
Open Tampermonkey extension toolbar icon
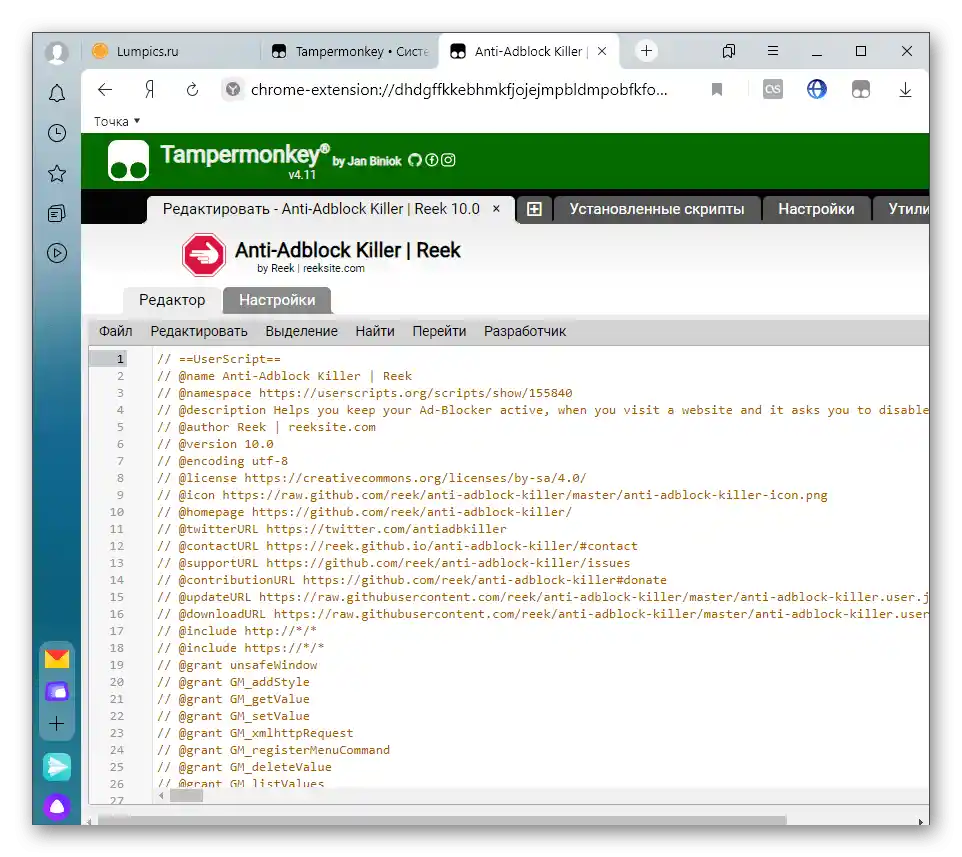click(x=861, y=90)
